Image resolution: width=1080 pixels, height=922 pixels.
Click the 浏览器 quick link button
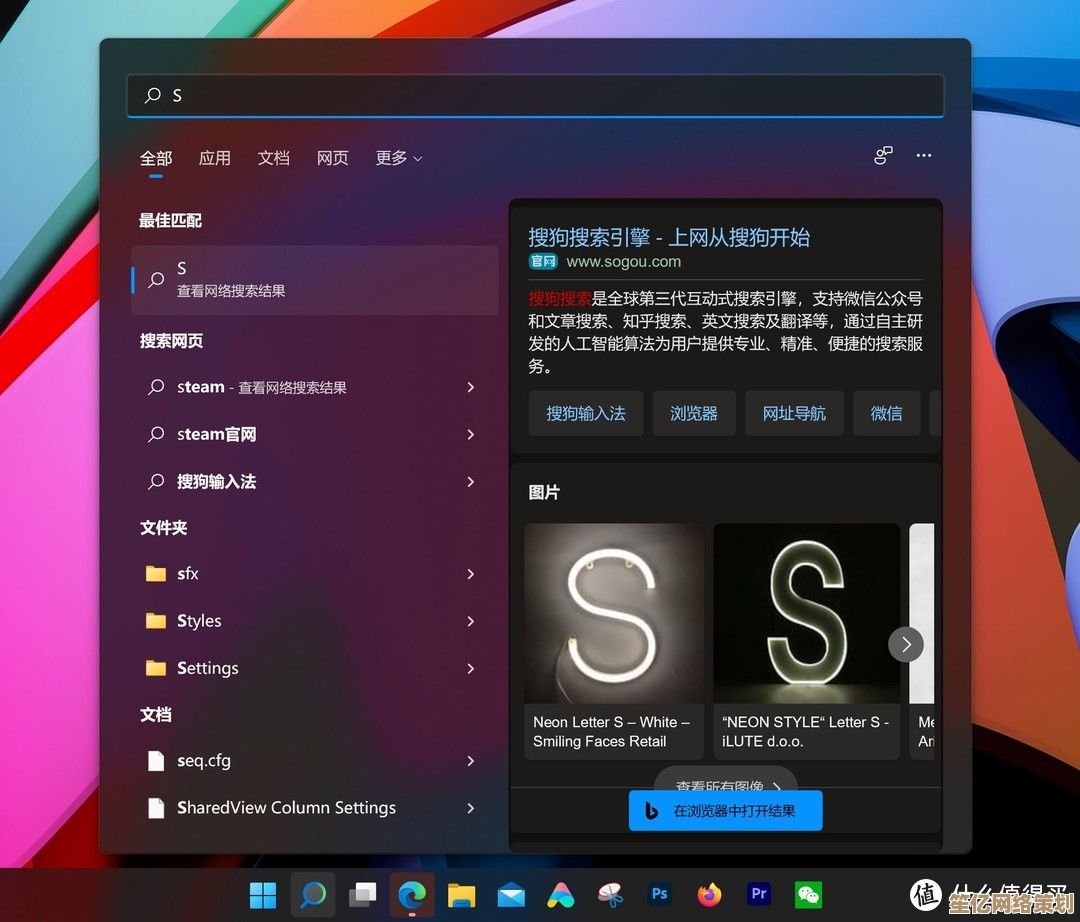[x=694, y=413]
